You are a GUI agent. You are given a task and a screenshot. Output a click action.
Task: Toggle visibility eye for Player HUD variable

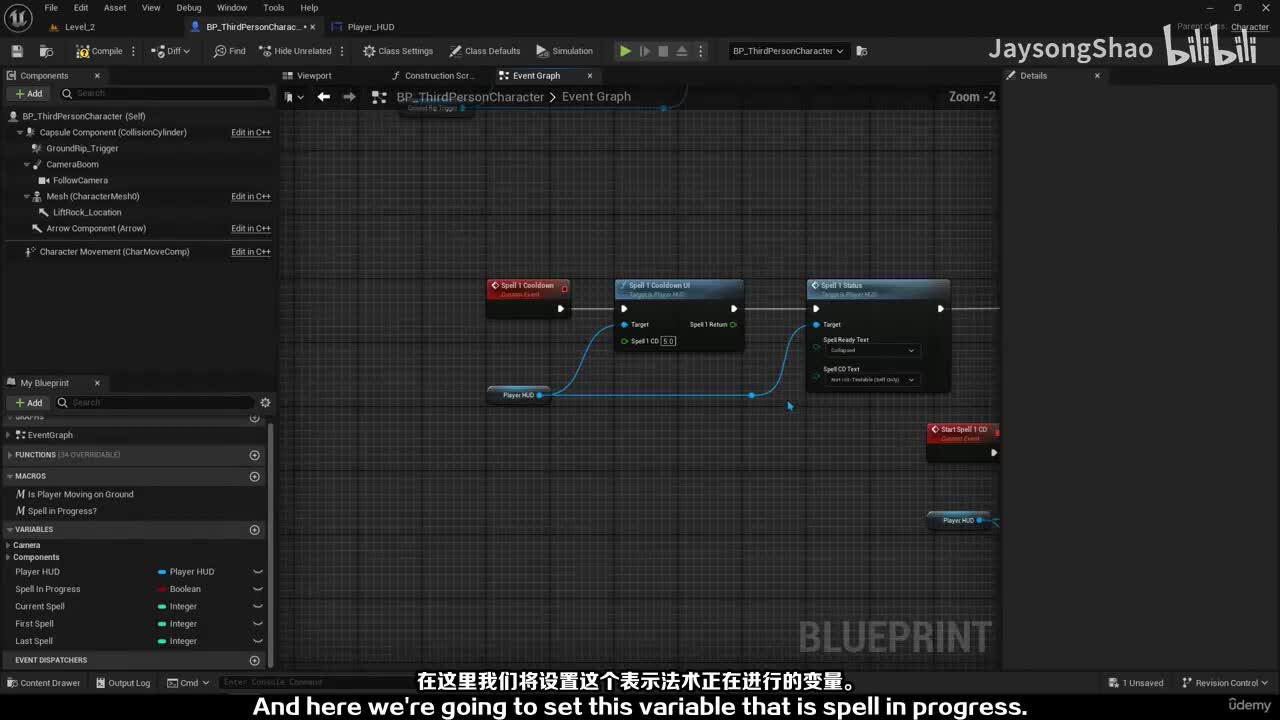[x=257, y=572]
